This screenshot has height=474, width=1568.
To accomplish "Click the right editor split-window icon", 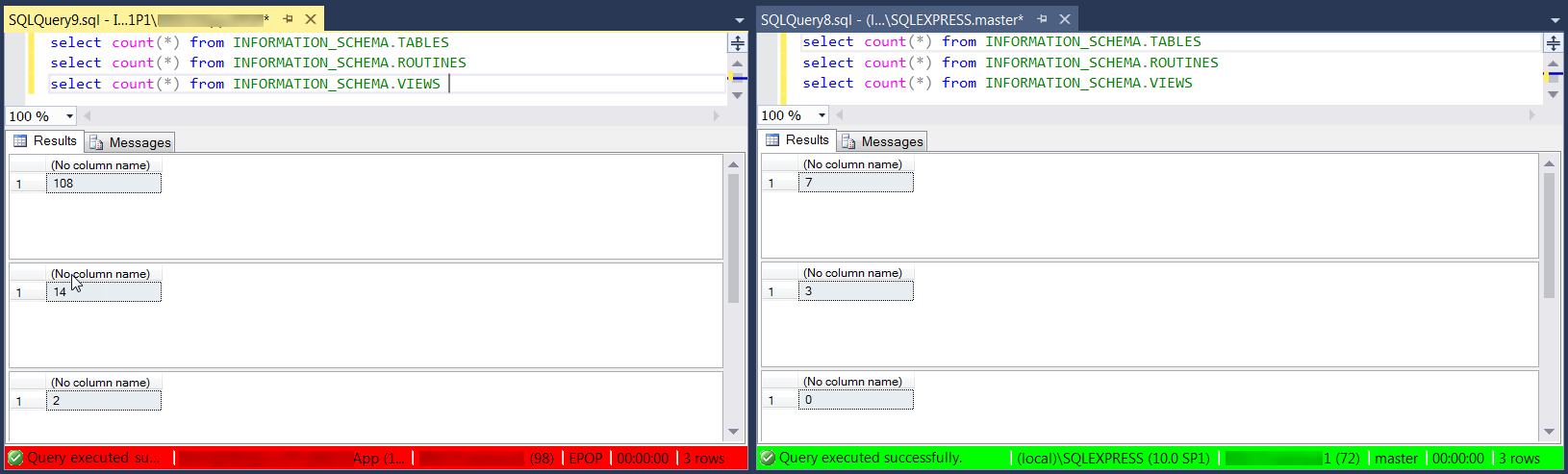I will coord(1553,43).
